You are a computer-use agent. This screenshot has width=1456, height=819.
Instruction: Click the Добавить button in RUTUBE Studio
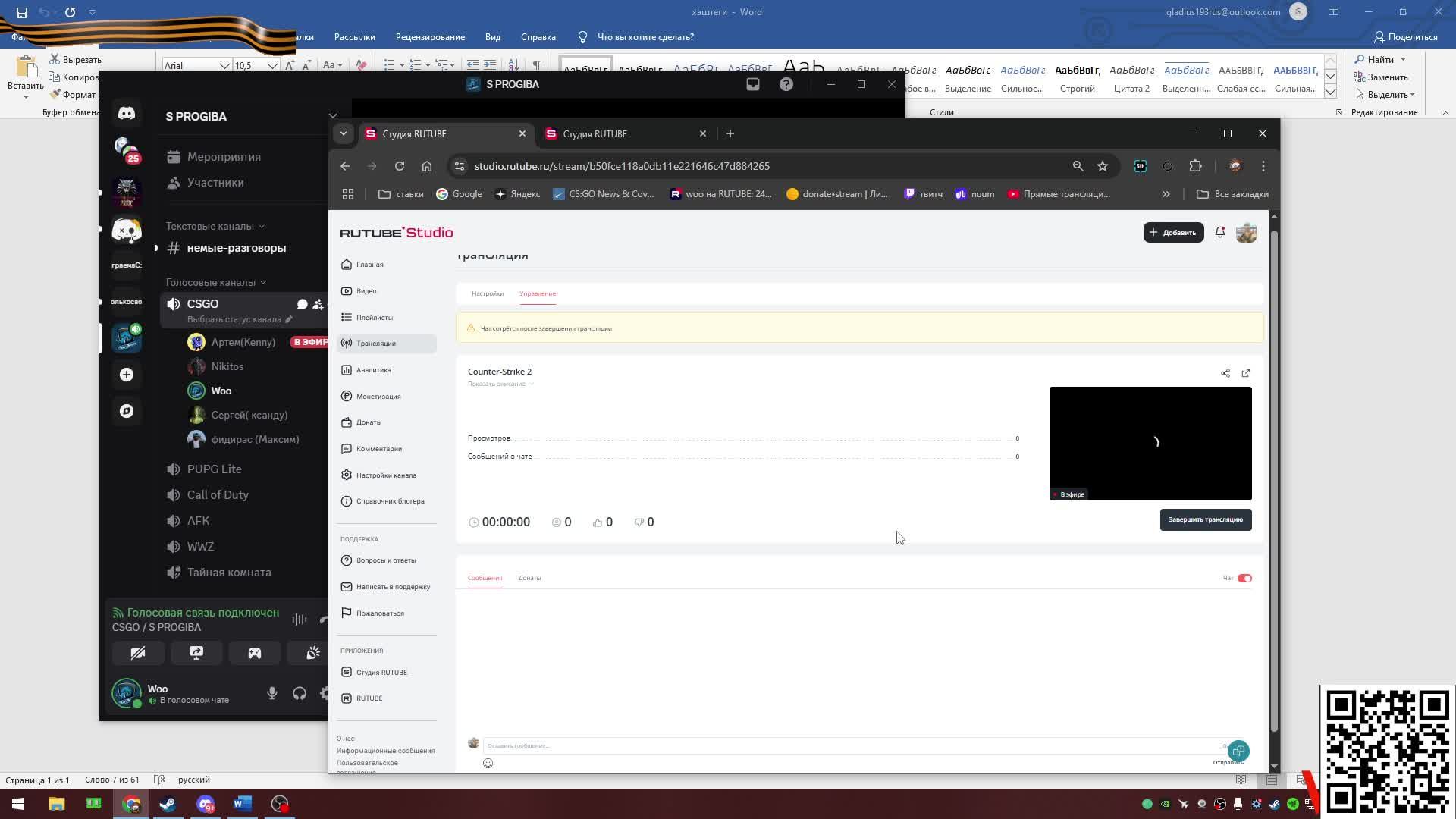pyautogui.click(x=1173, y=233)
